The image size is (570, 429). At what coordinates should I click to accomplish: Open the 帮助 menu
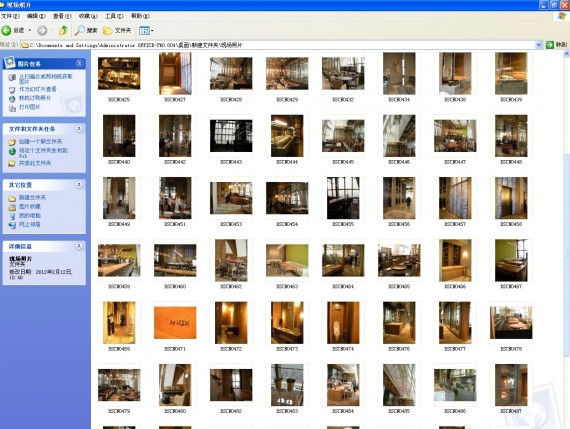(x=140, y=16)
